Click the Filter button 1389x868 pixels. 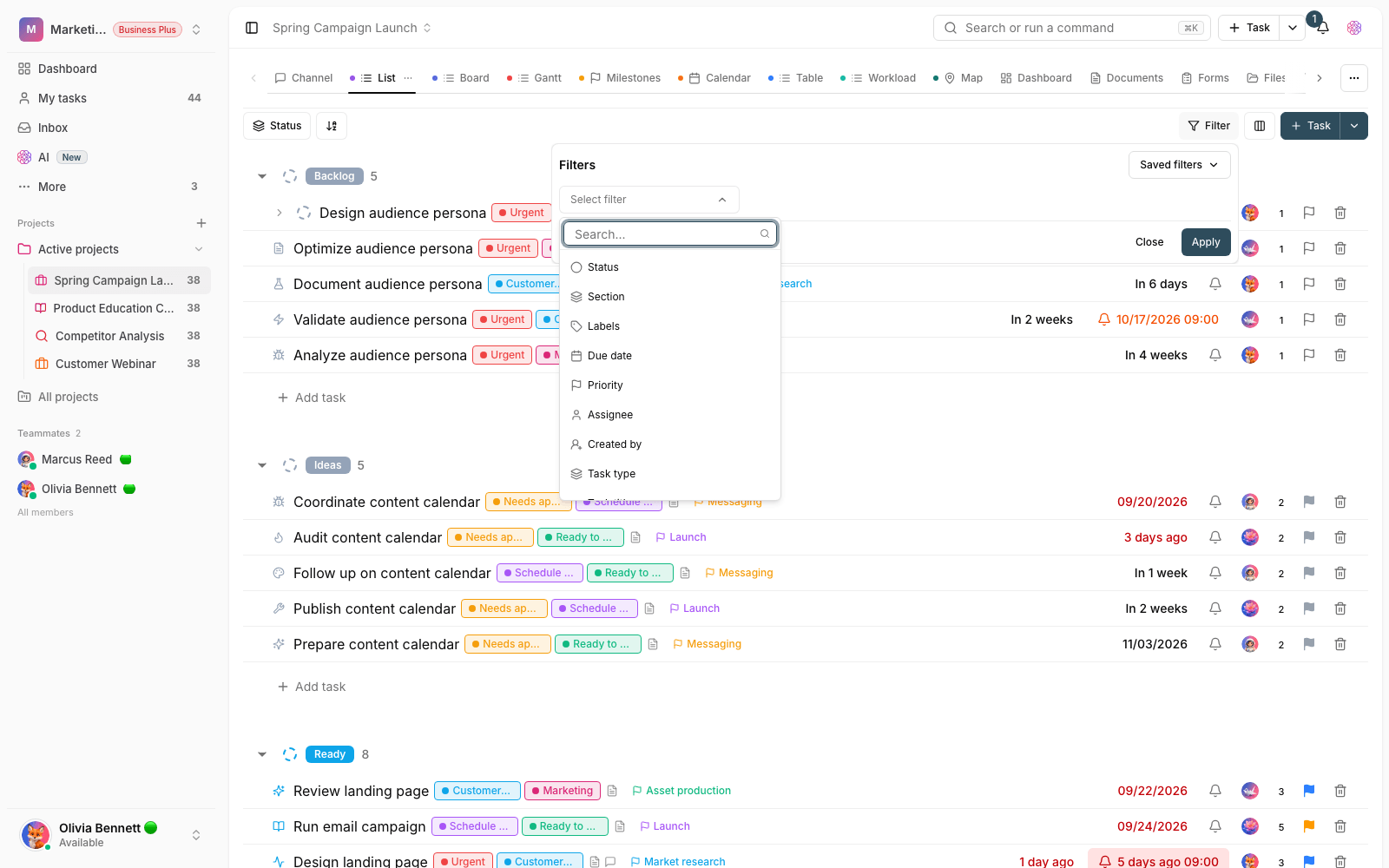(x=1208, y=126)
